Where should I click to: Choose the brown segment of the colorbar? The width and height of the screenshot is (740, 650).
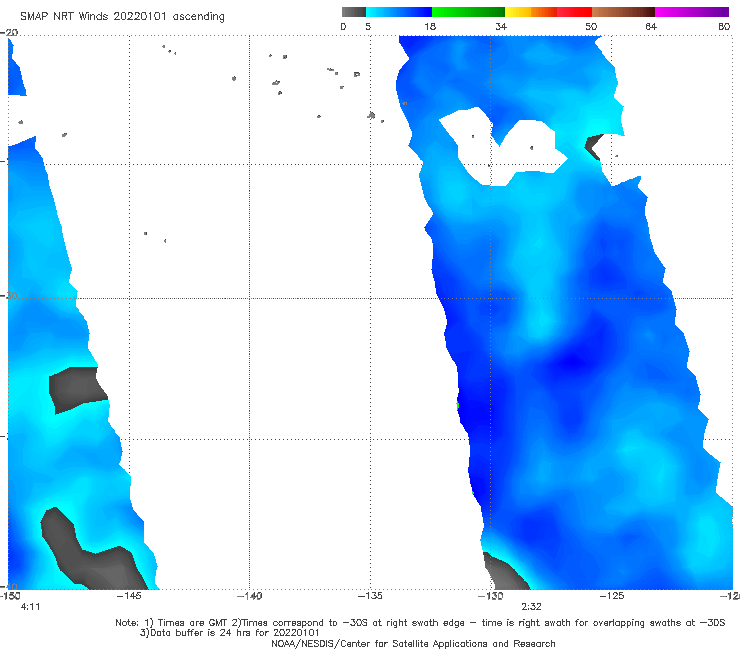(x=623, y=12)
